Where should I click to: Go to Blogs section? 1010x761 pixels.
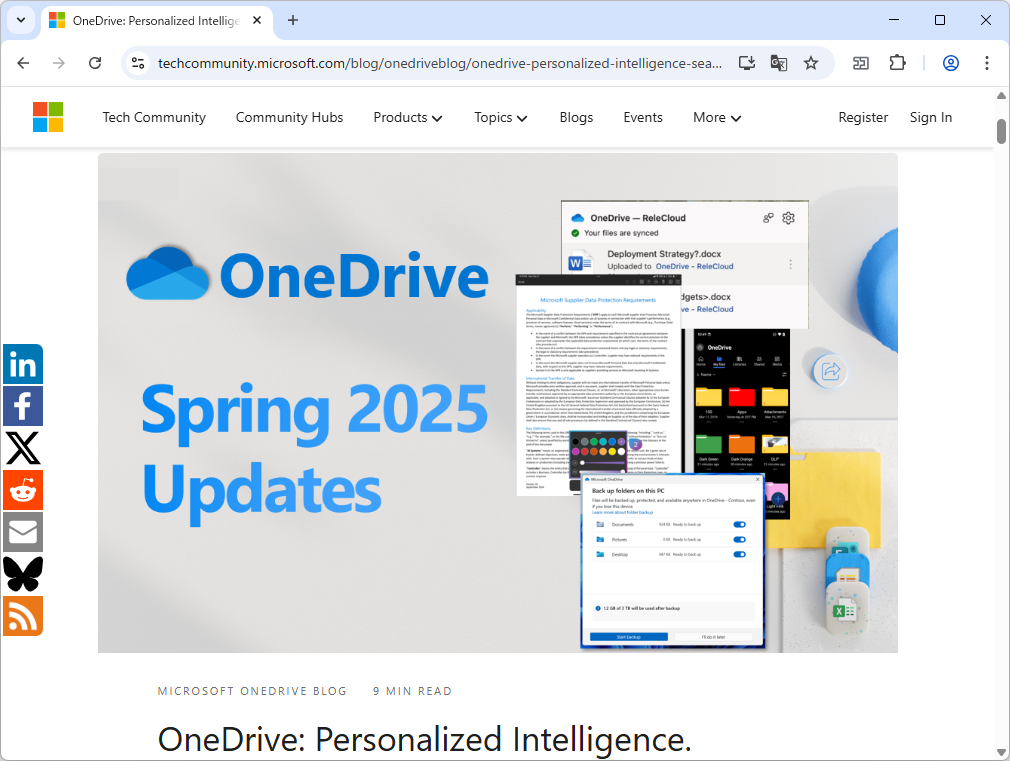tap(576, 117)
